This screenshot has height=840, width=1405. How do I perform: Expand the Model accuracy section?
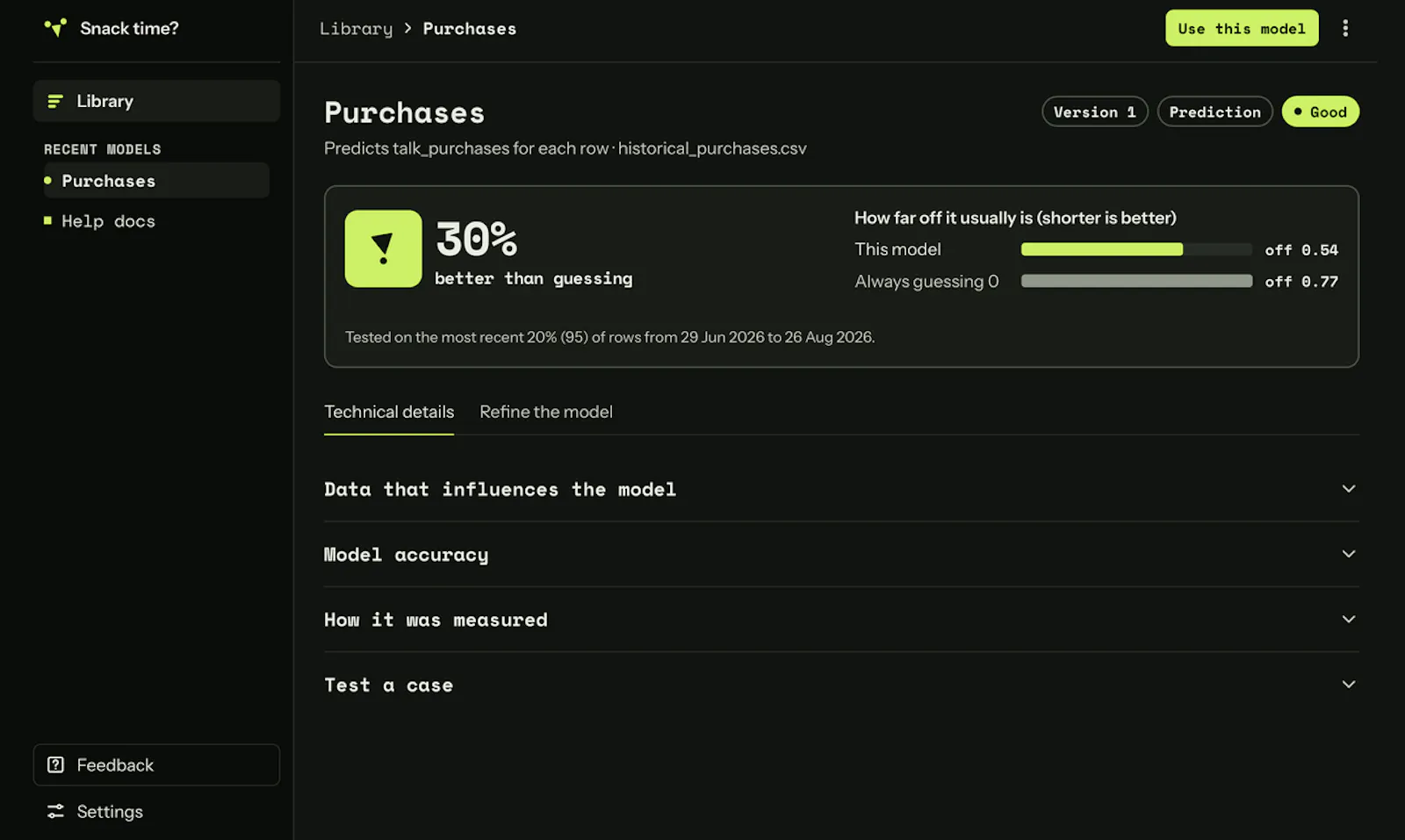(x=841, y=554)
